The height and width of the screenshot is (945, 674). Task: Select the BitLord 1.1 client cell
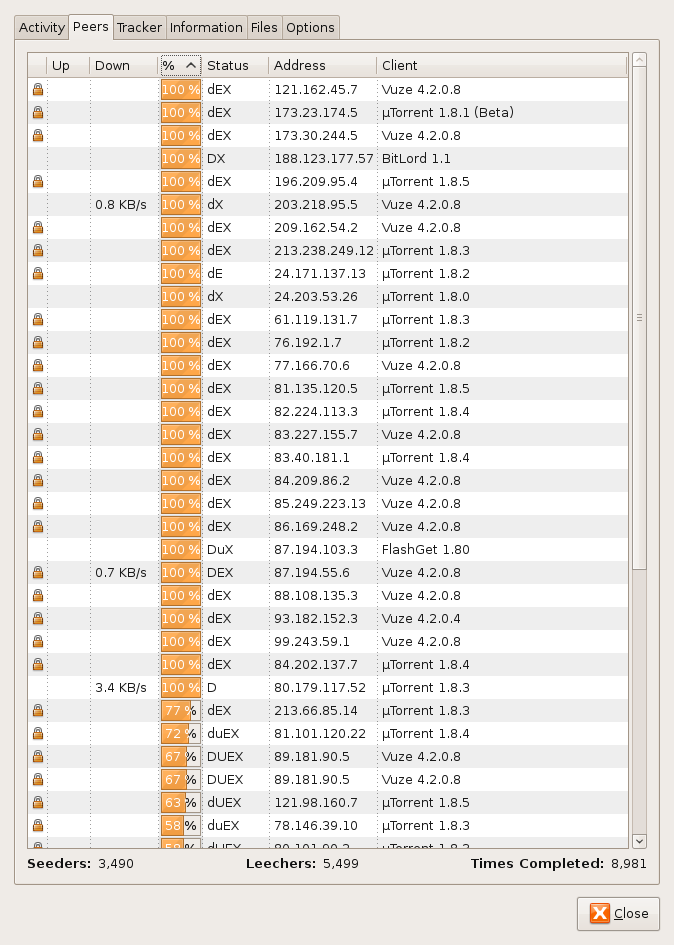(x=416, y=159)
